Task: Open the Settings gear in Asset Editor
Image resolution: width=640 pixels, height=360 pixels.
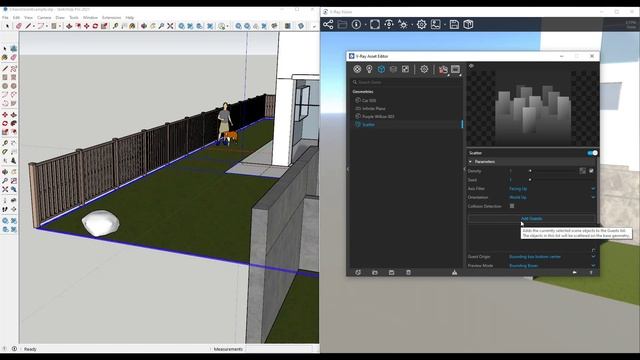Action: [x=424, y=69]
